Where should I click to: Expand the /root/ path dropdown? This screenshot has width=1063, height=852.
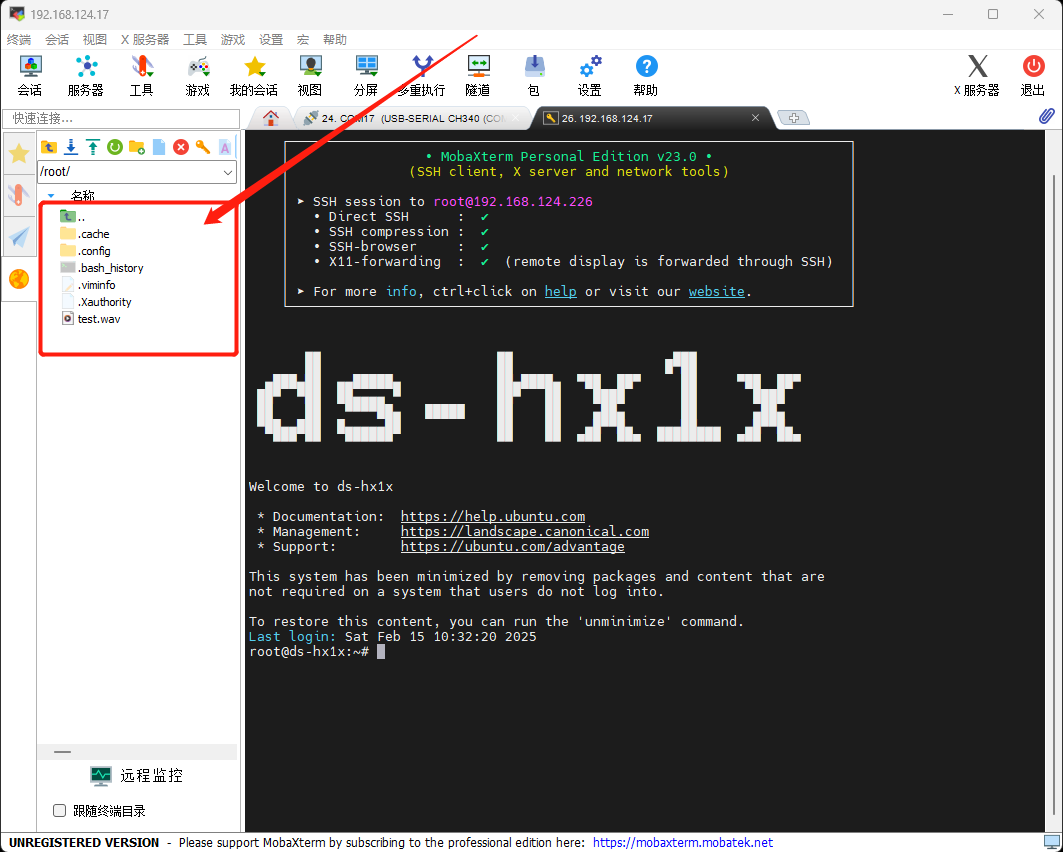click(227, 172)
